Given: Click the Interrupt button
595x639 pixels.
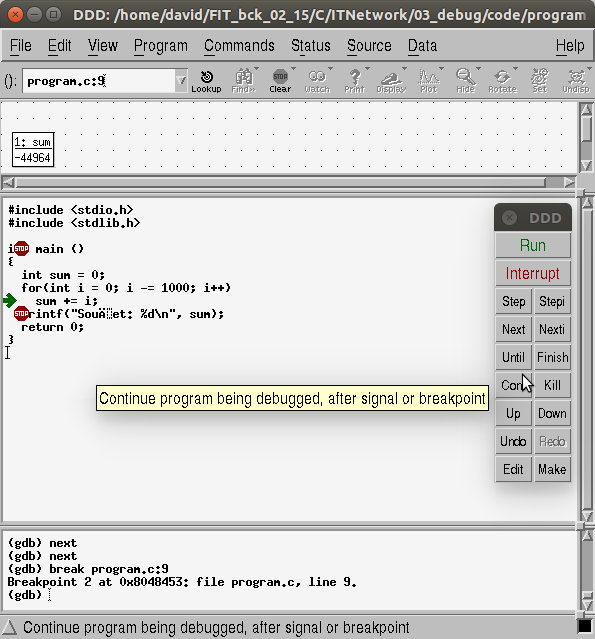Looking at the screenshot, I should 533,273.
